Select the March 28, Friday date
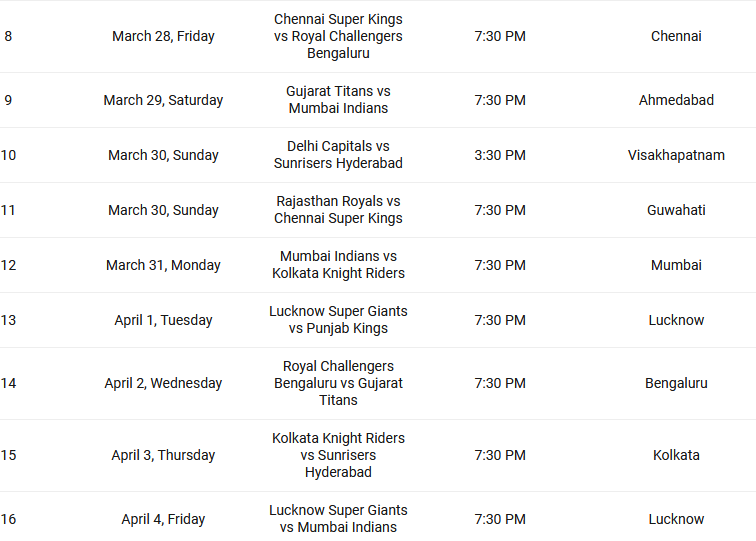 click(x=163, y=36)
